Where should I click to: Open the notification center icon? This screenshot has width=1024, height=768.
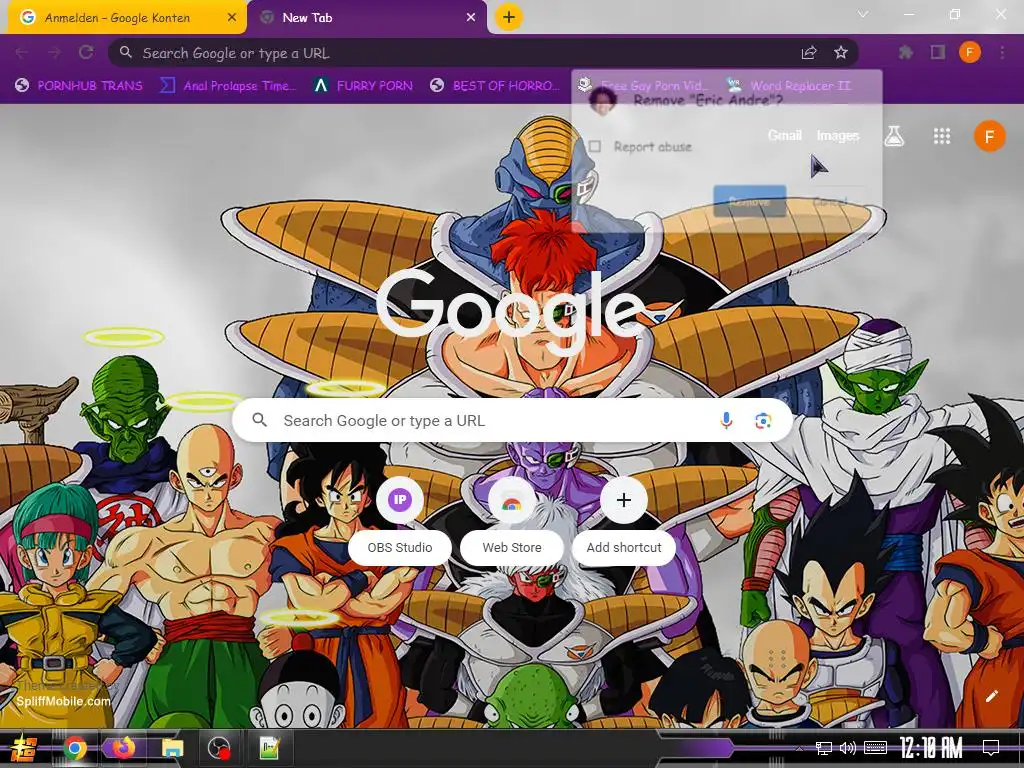click(x=991, y=748)
